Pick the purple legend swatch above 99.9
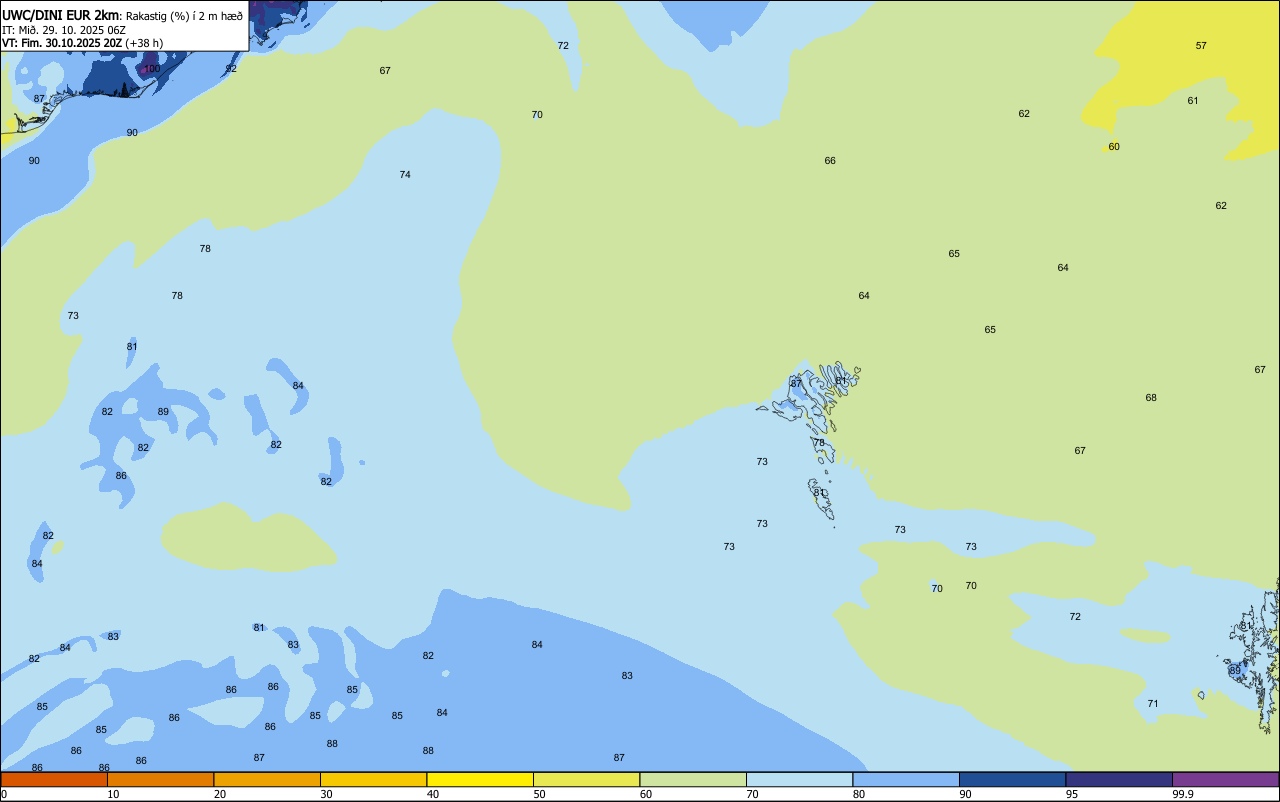The width and height of the screenshot is (1280, 802). click(x=1226, y=779)
